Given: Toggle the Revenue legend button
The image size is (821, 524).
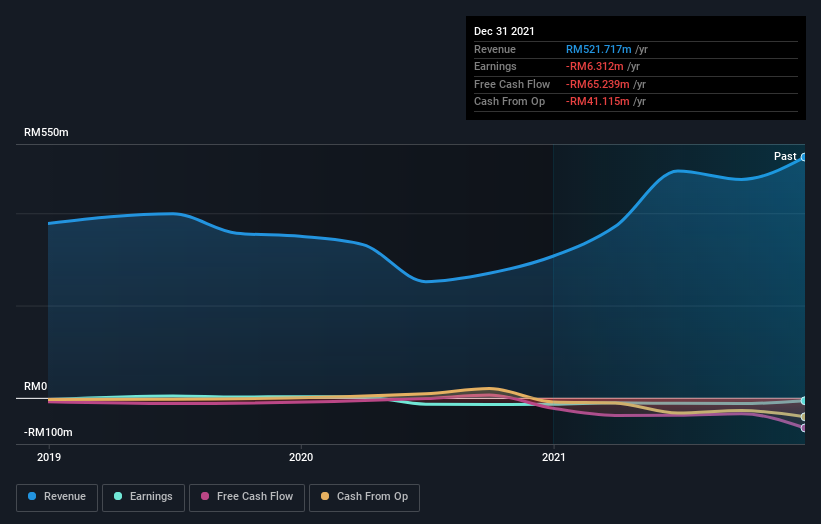Looking at the screenshot, I should tap(57, 497).
